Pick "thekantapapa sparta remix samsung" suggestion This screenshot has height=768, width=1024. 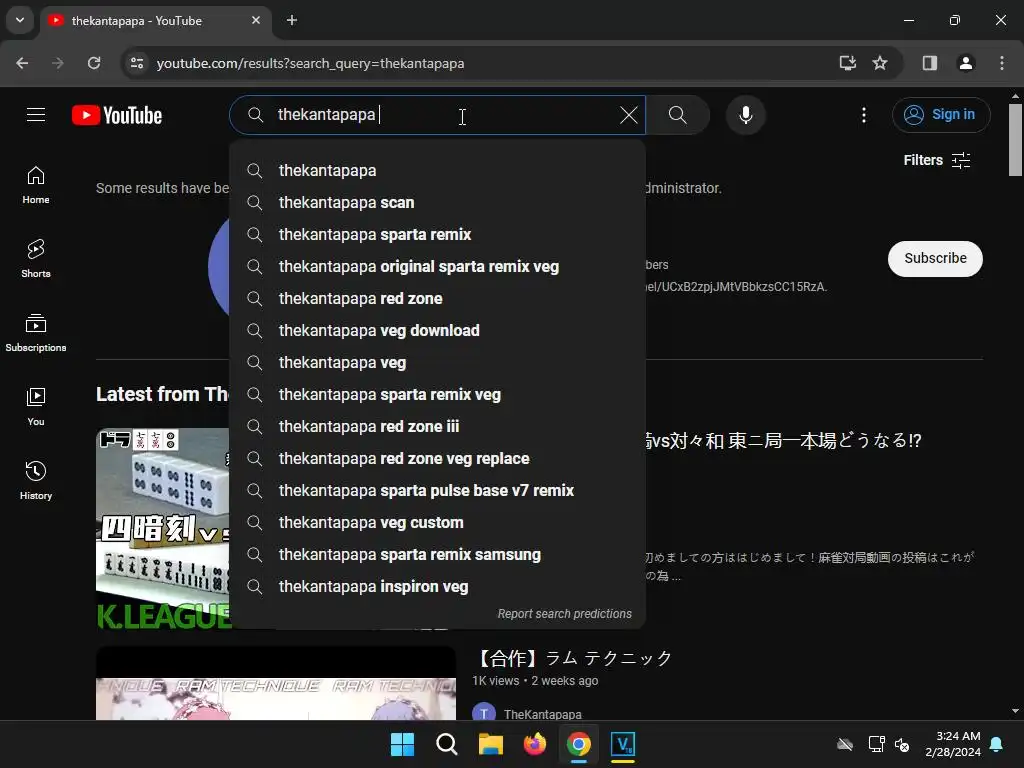pos(437,554)
